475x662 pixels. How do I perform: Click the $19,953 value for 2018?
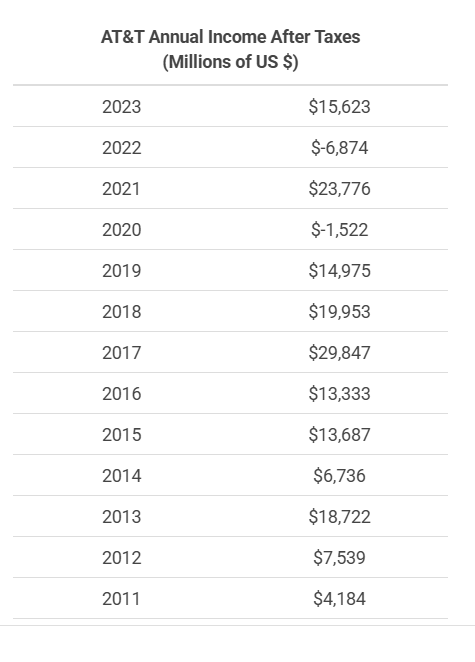point(339,312)
